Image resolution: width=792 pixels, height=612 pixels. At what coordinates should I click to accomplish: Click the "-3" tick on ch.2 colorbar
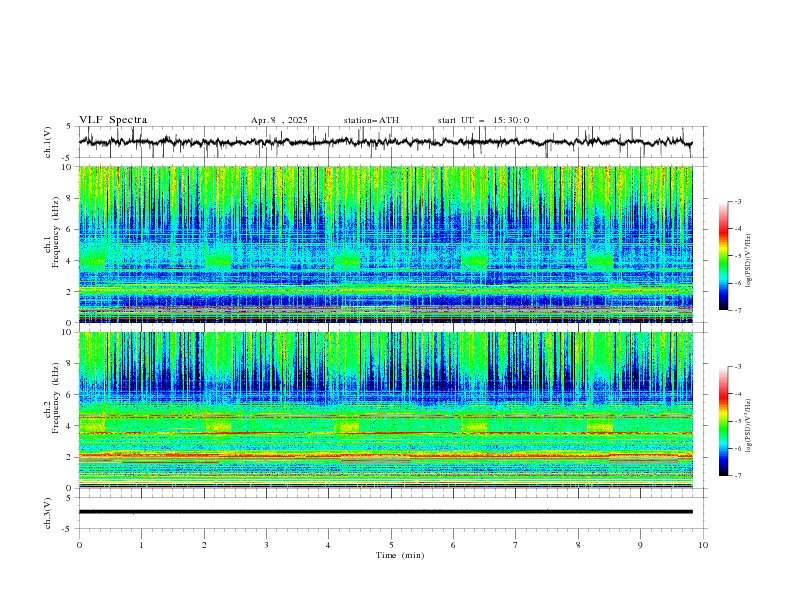click(737, 367)
